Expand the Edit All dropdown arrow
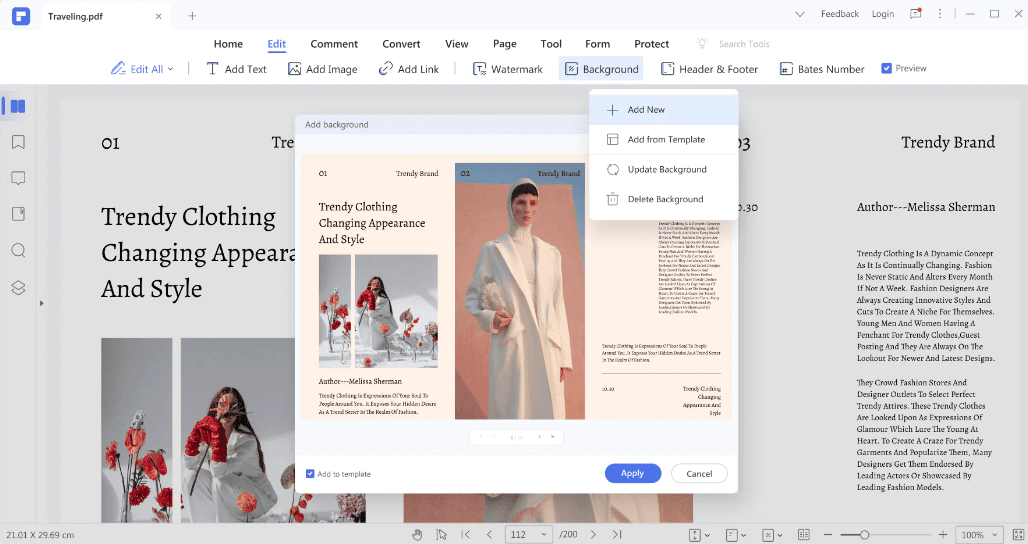 click(x=170, y=69)
